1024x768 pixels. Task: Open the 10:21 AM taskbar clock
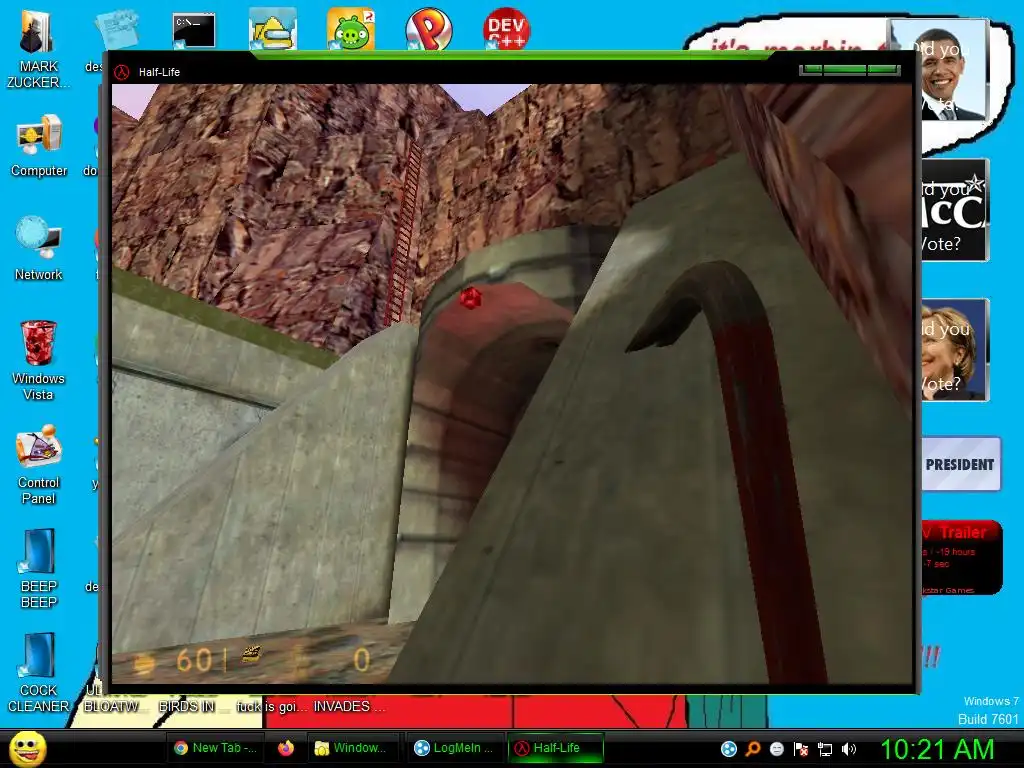pos(937,749)
